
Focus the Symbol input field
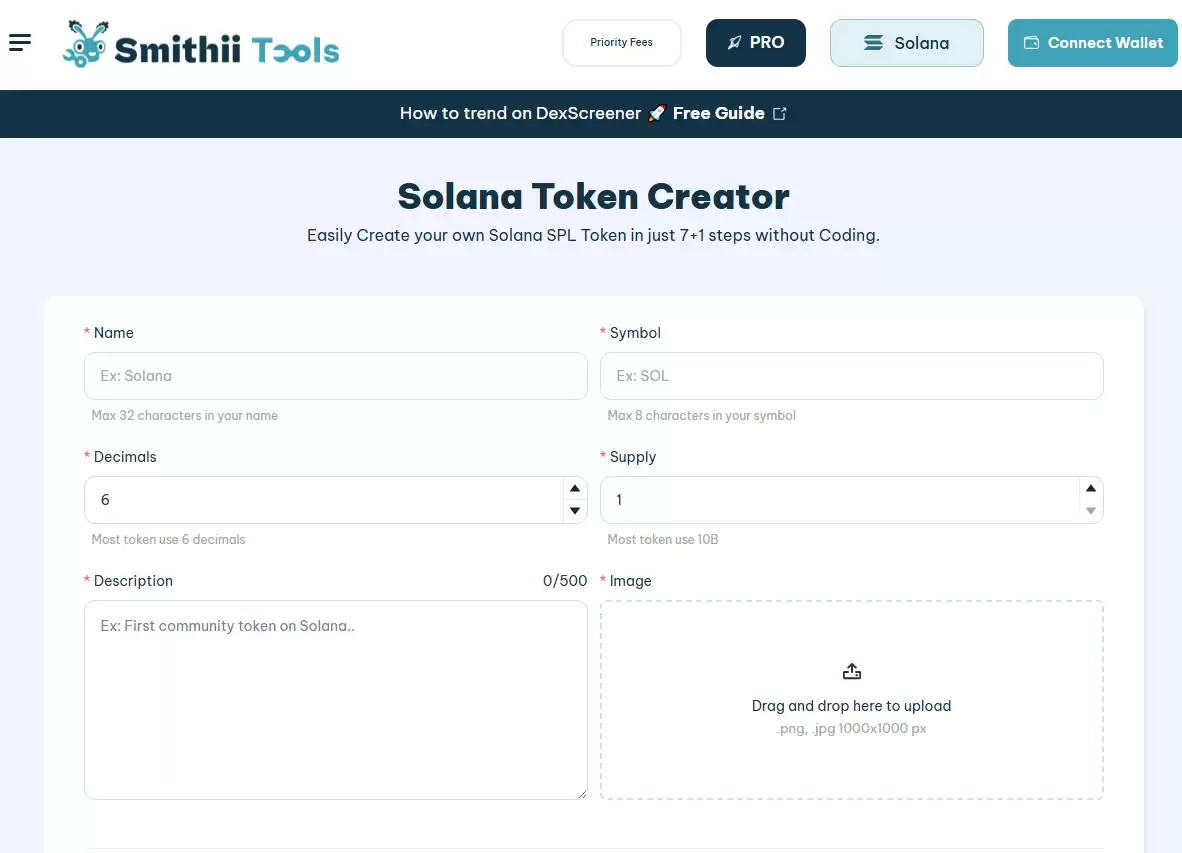(851, 376)
